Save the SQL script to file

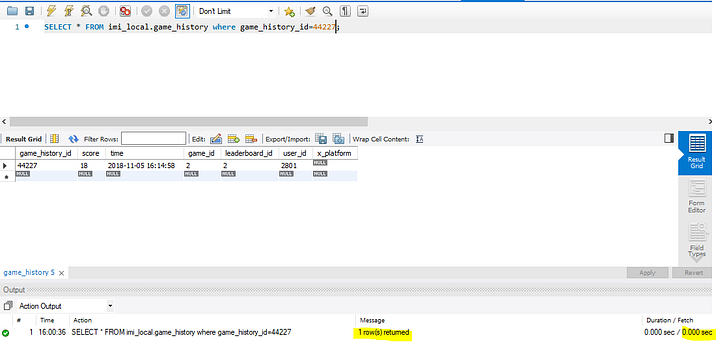29,11
